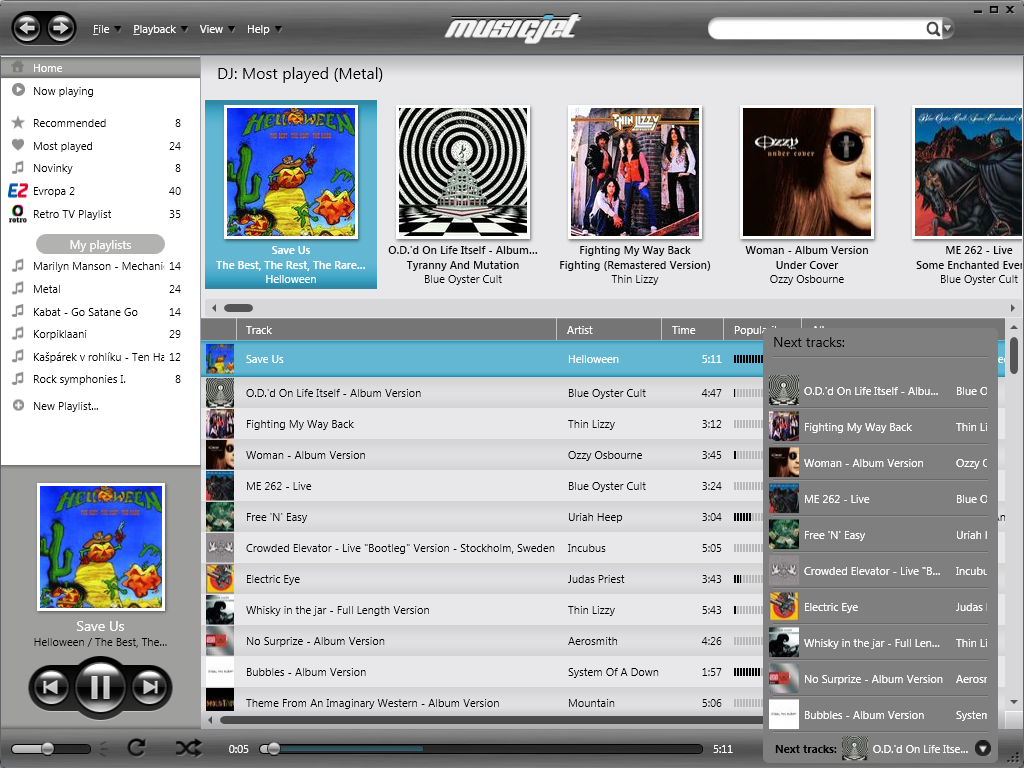Click the Most played heart icon

coord(18,145)
